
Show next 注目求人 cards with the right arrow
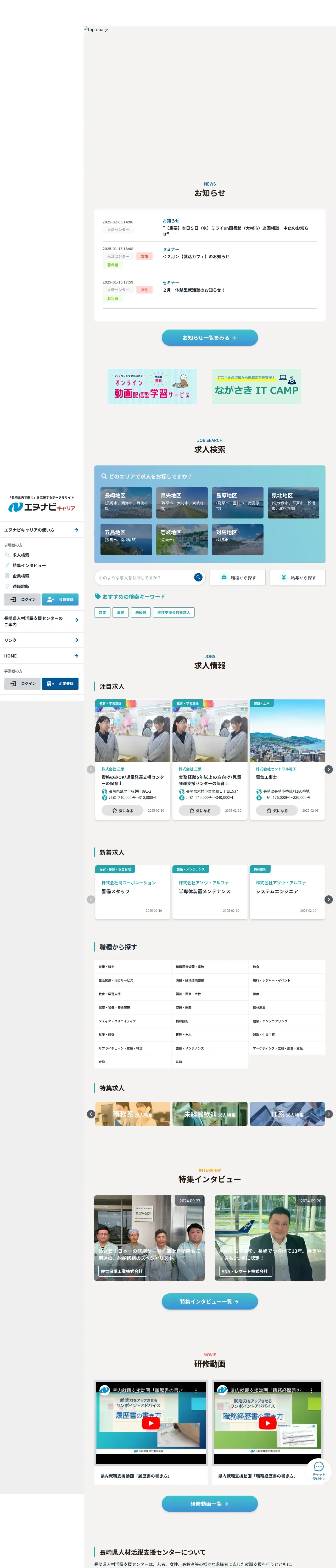click(x=329, y=769)
